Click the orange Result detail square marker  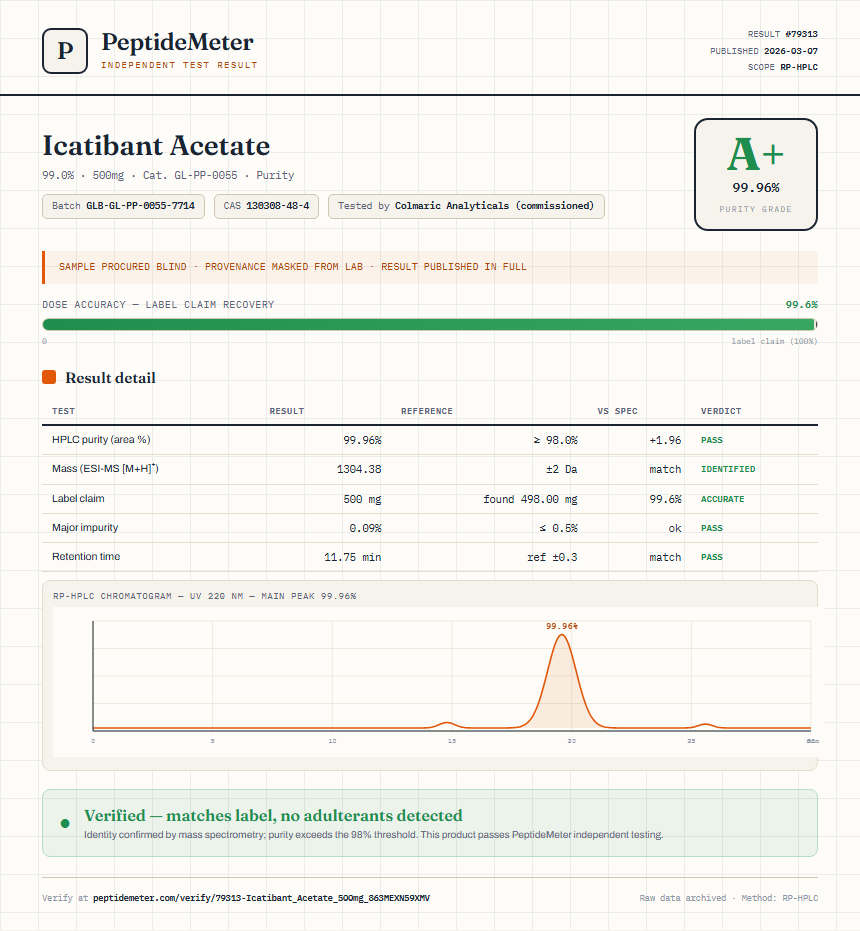49,377
